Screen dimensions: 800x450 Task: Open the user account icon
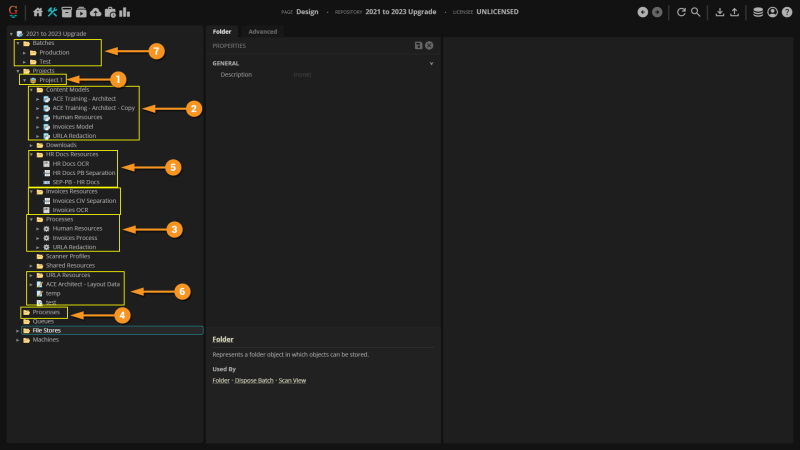pyautogui.click(x=772, y=12)
